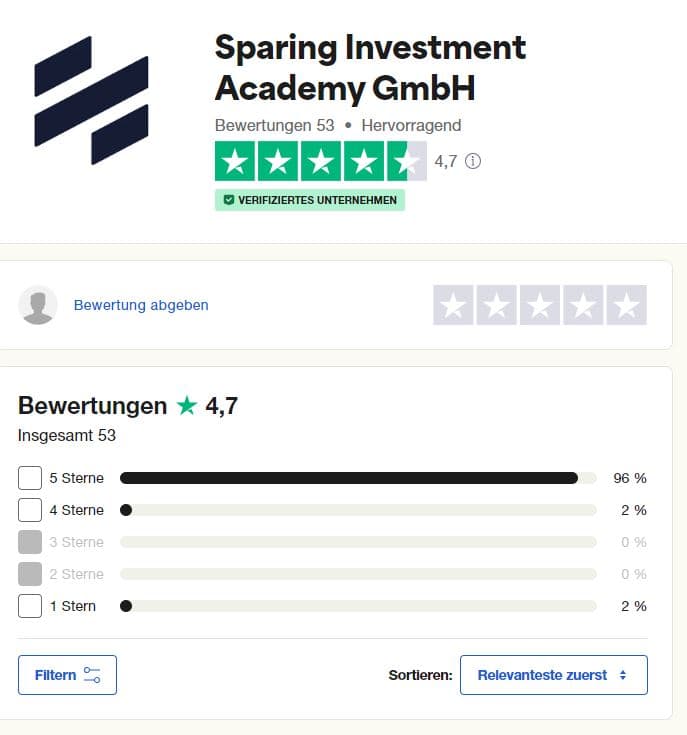Select the first empty rating star
Viewport: 687px width, 735px height.
453,305
